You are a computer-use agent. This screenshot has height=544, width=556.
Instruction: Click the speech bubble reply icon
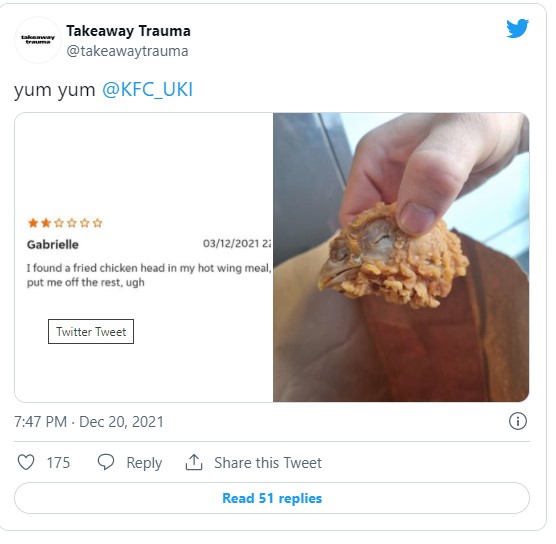[106, 462]
